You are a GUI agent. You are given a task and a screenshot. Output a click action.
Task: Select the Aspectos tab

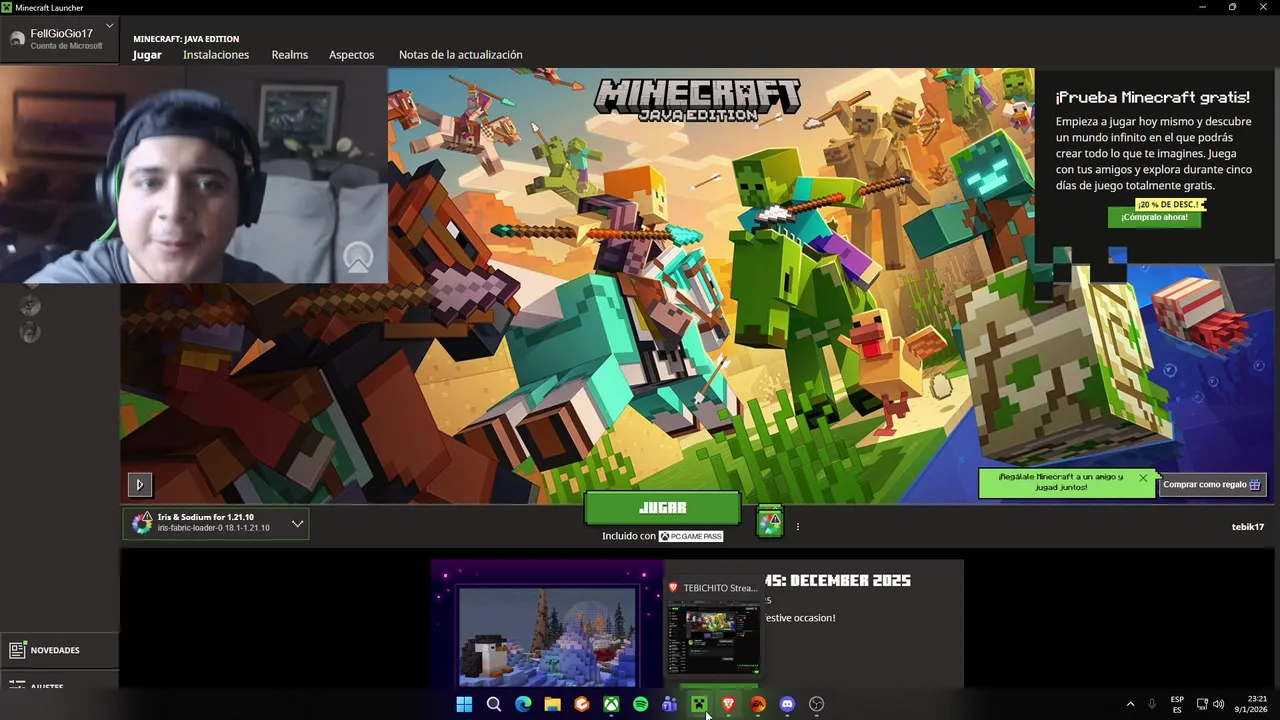coord(352,55)
